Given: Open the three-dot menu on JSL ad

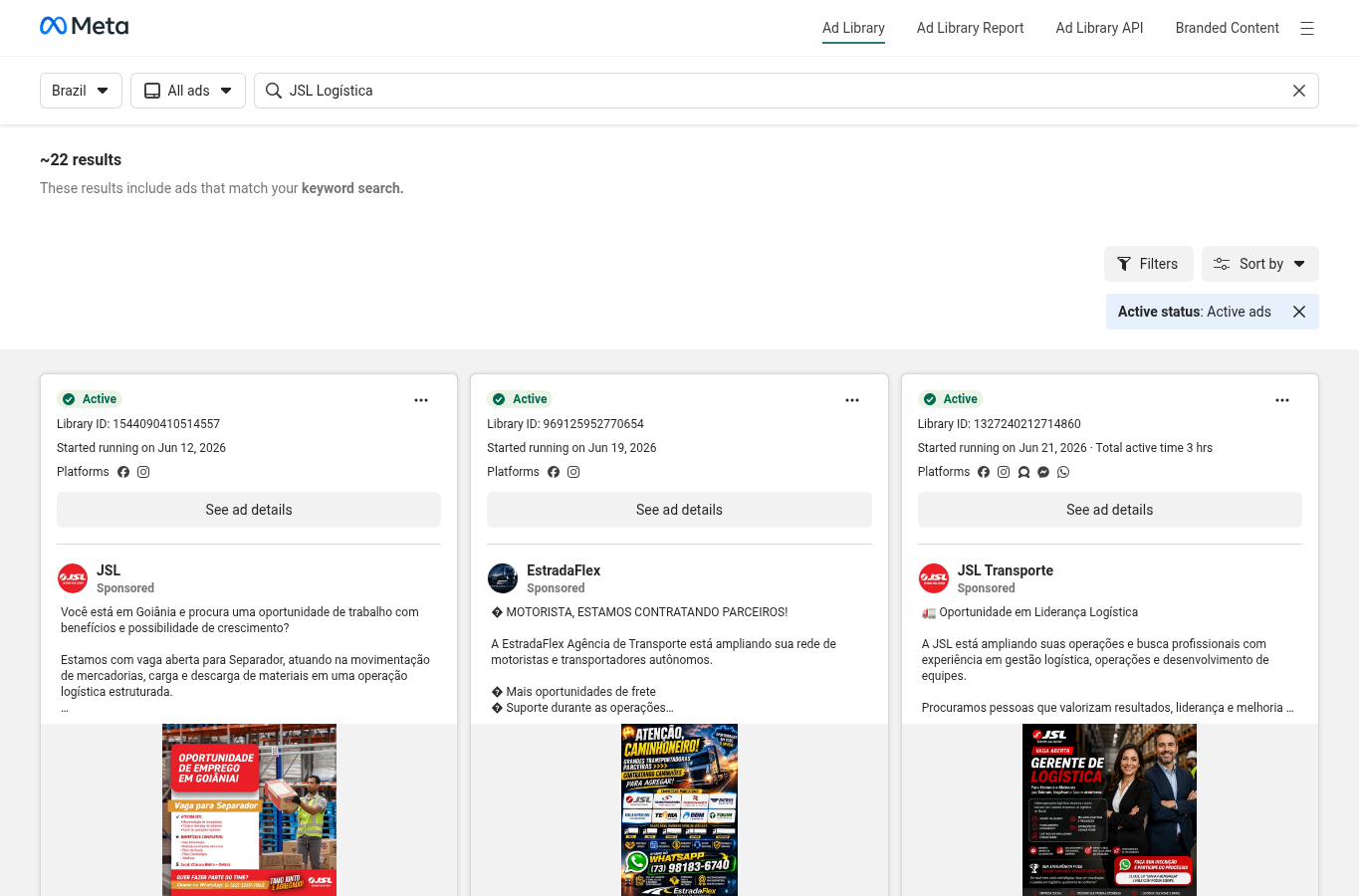Looking at the screenshot, I should (x=421, y=400).
